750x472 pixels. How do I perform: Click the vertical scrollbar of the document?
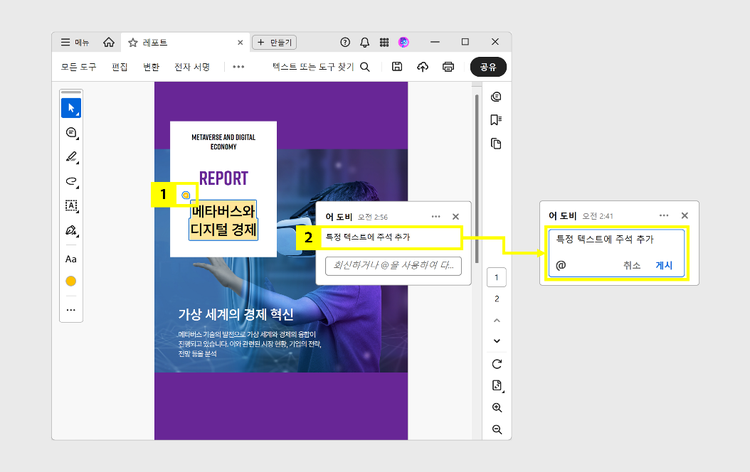[476, 178]
